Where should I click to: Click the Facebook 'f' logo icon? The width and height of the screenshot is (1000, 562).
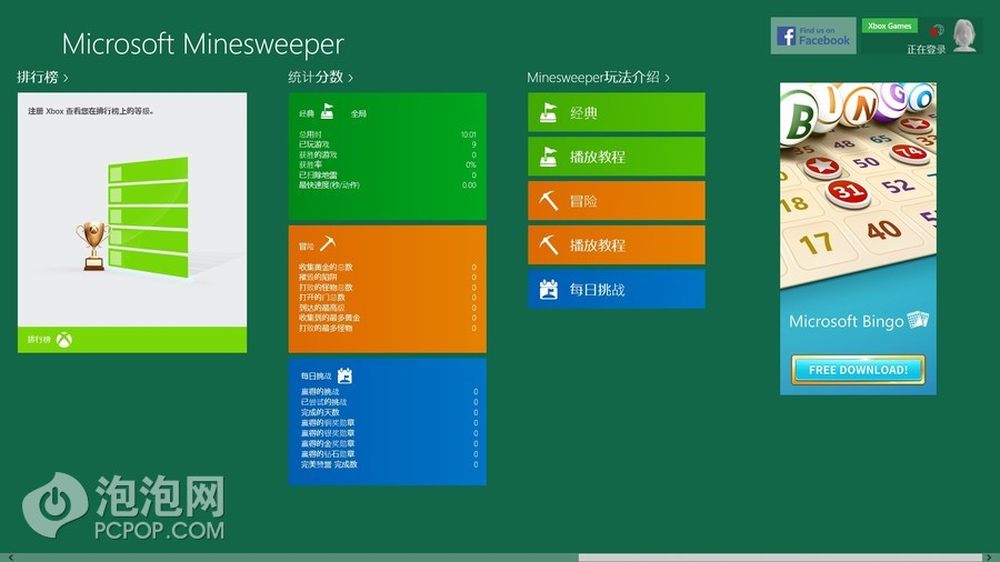coord(786,36)
